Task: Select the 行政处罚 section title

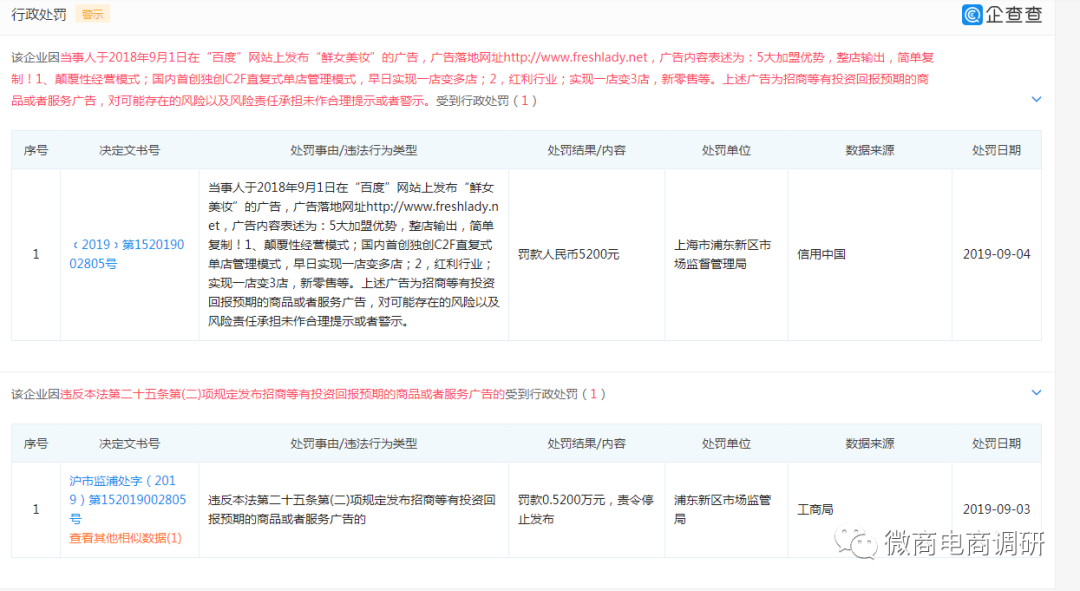Action: tap(37, 14)
